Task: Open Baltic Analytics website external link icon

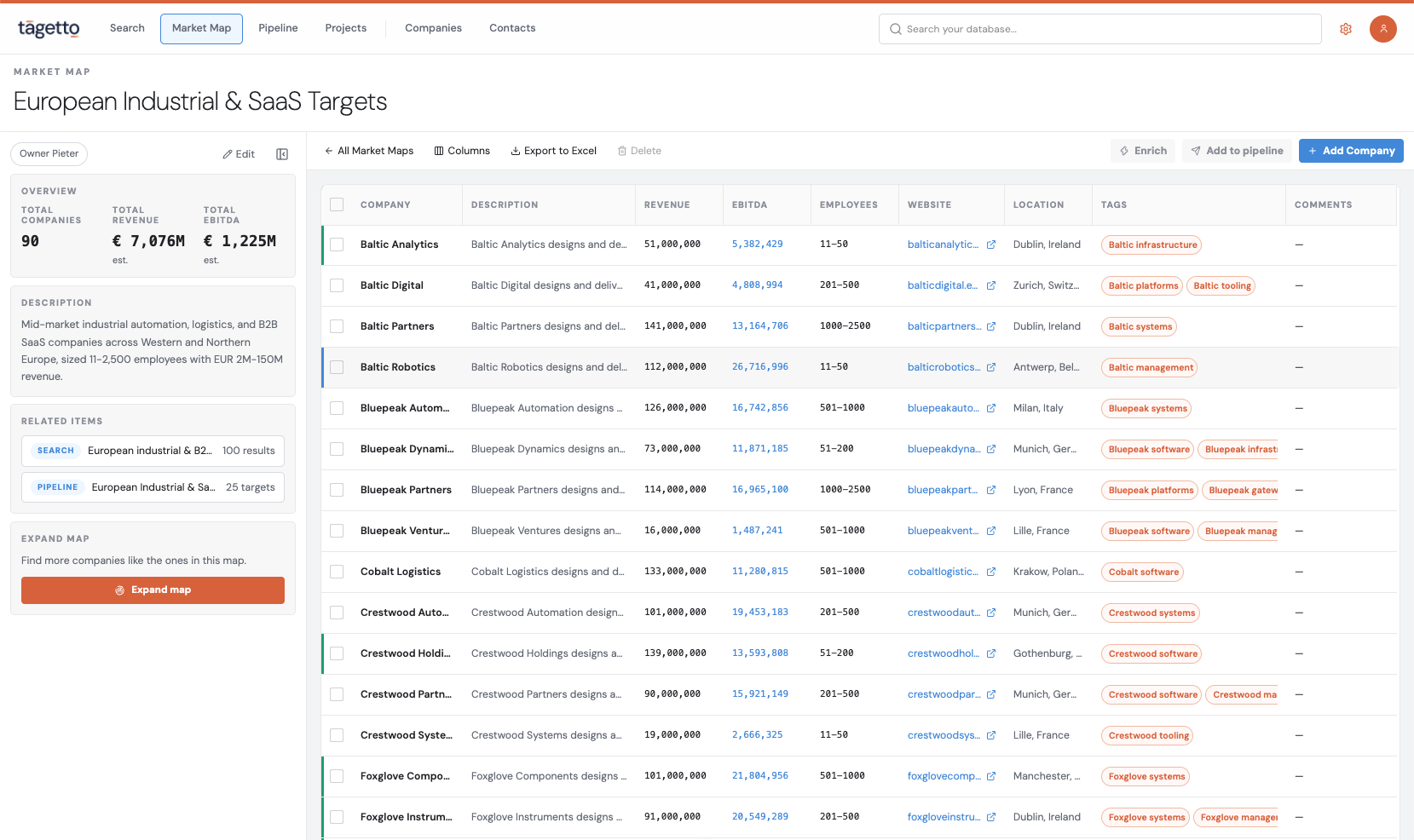Action: coord(991,245)
